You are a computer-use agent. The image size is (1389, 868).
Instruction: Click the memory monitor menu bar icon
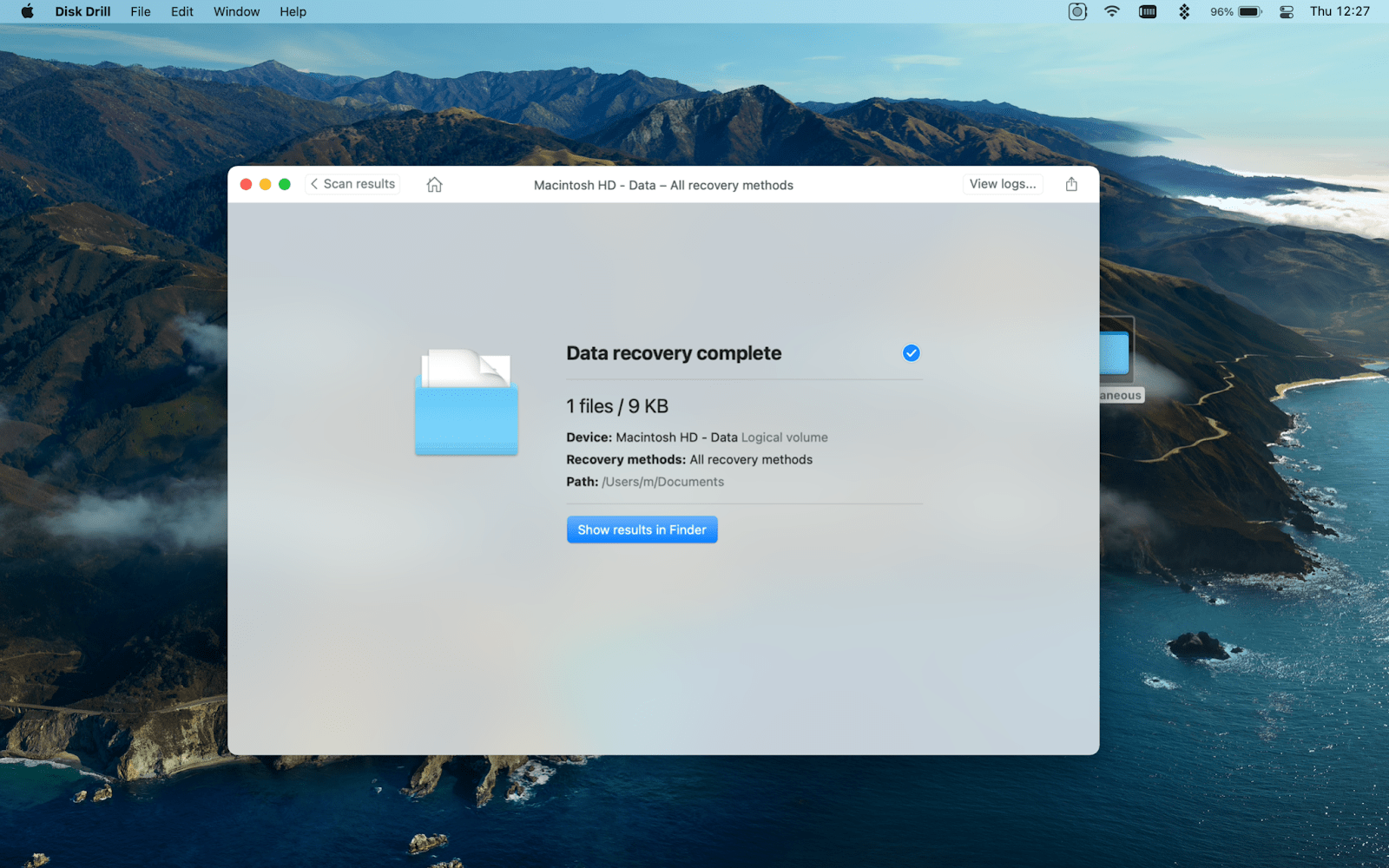pyautogui.click(x=1148, y=11)
